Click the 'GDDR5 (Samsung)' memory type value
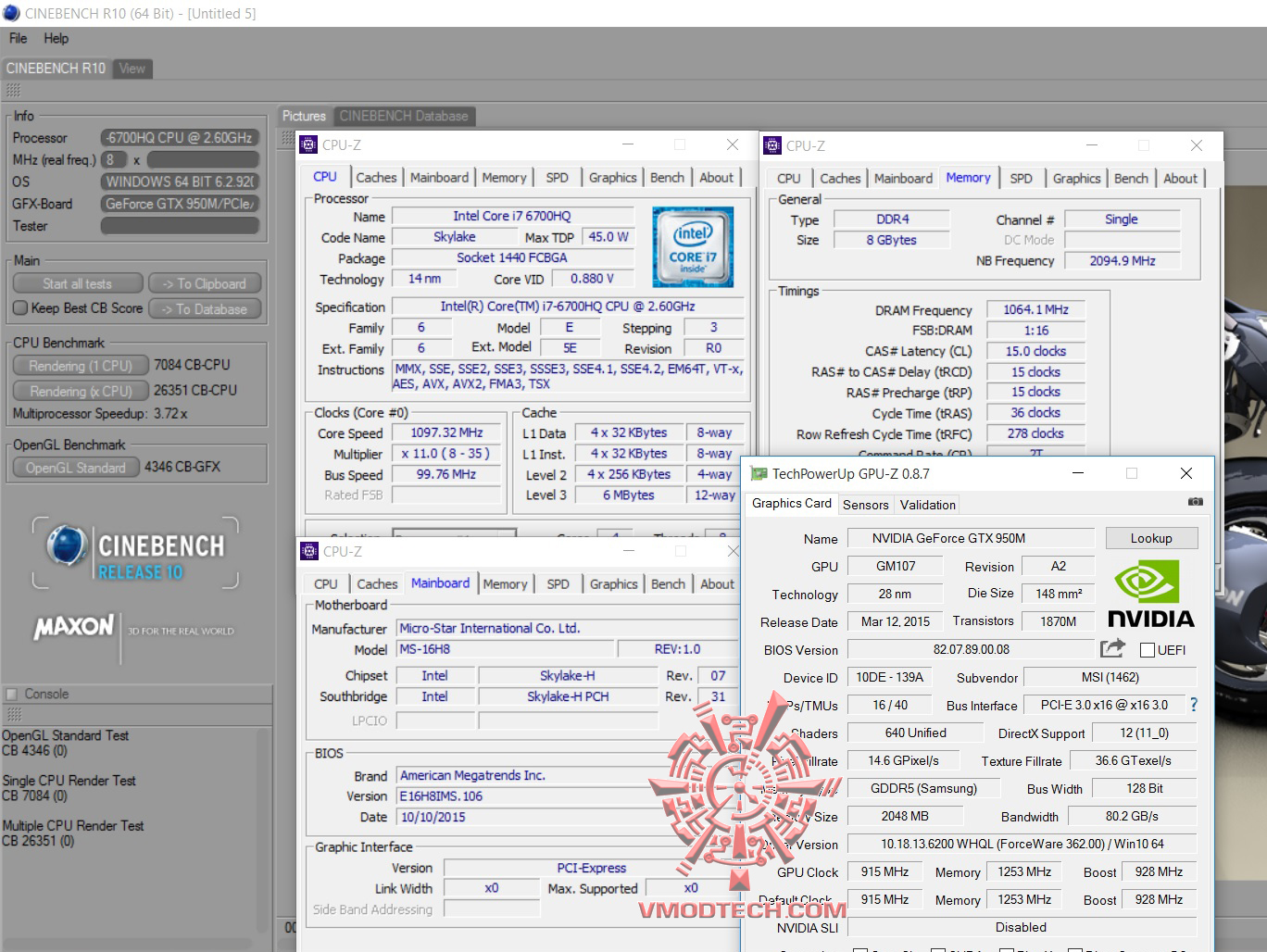1267x952 pixels. tap(923, 788)
